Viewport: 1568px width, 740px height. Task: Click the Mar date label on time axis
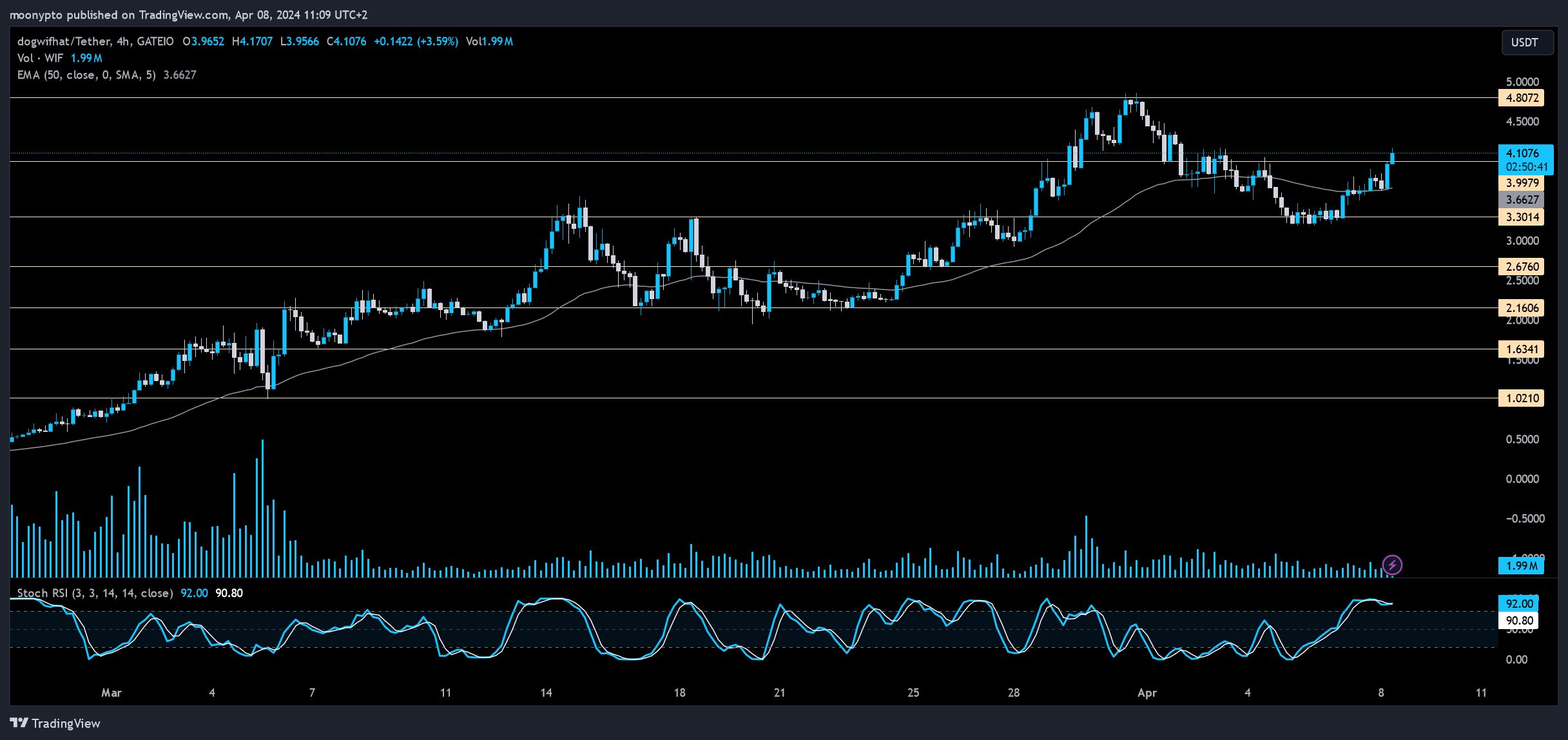pos(111,693)
